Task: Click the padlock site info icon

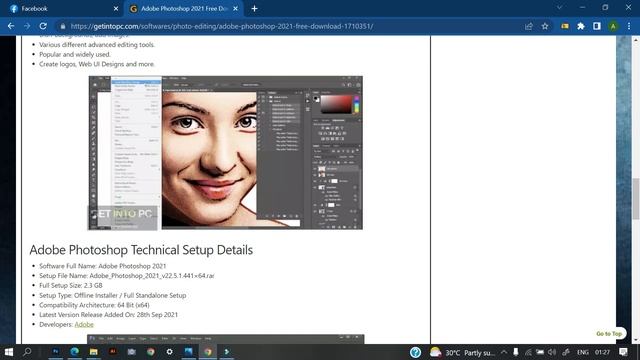Action: (x=62, y=26)
